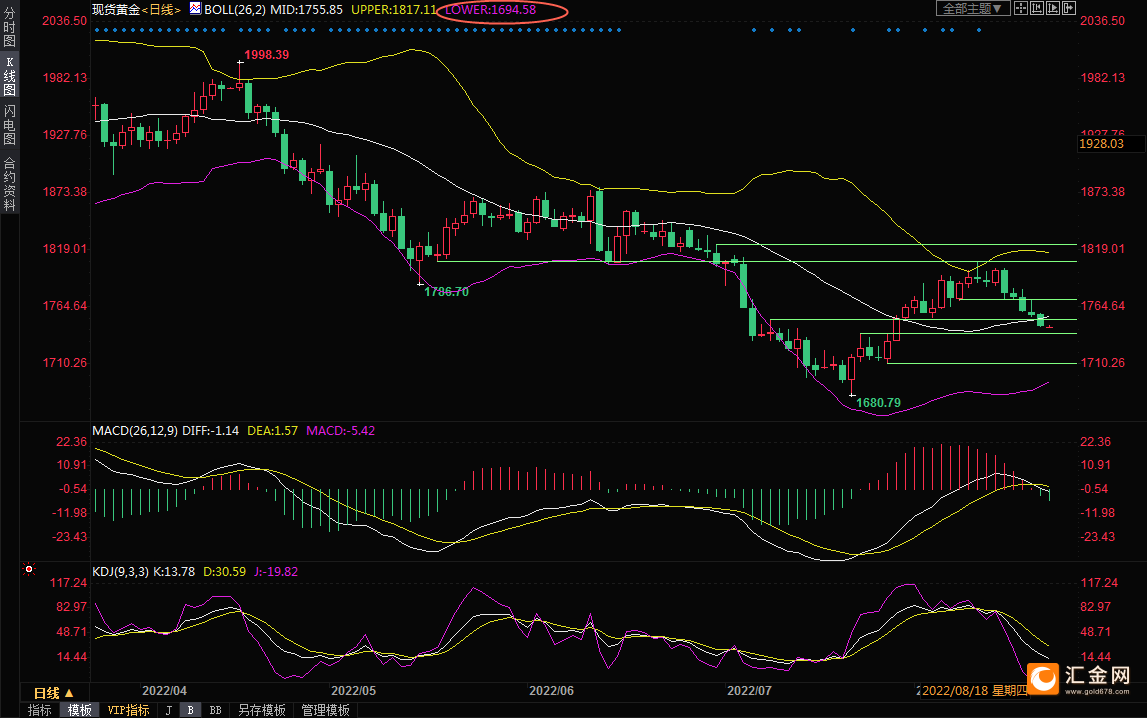Click the jump-to-start axis icon
Screen dimensions: 1147x718
tap(1037, 8)
